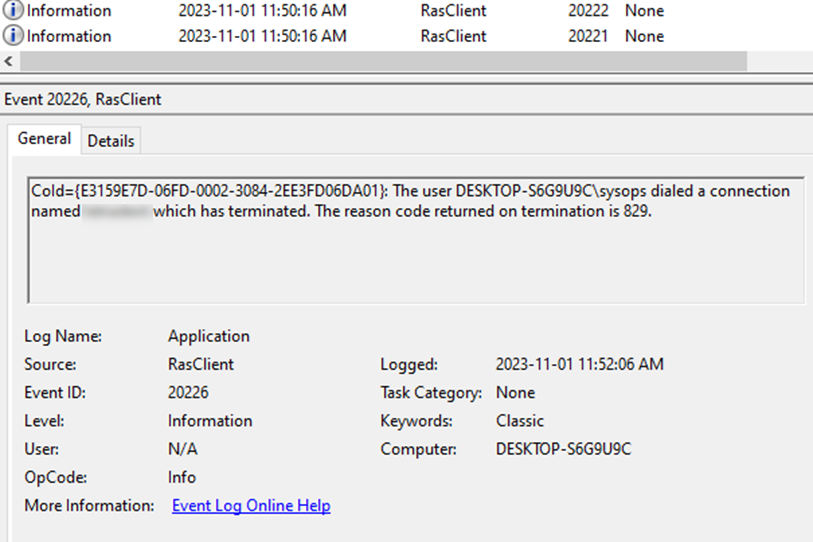813x542 pixels.
Task: Select the RasClient event 20222 row
Action: (406, 10)
